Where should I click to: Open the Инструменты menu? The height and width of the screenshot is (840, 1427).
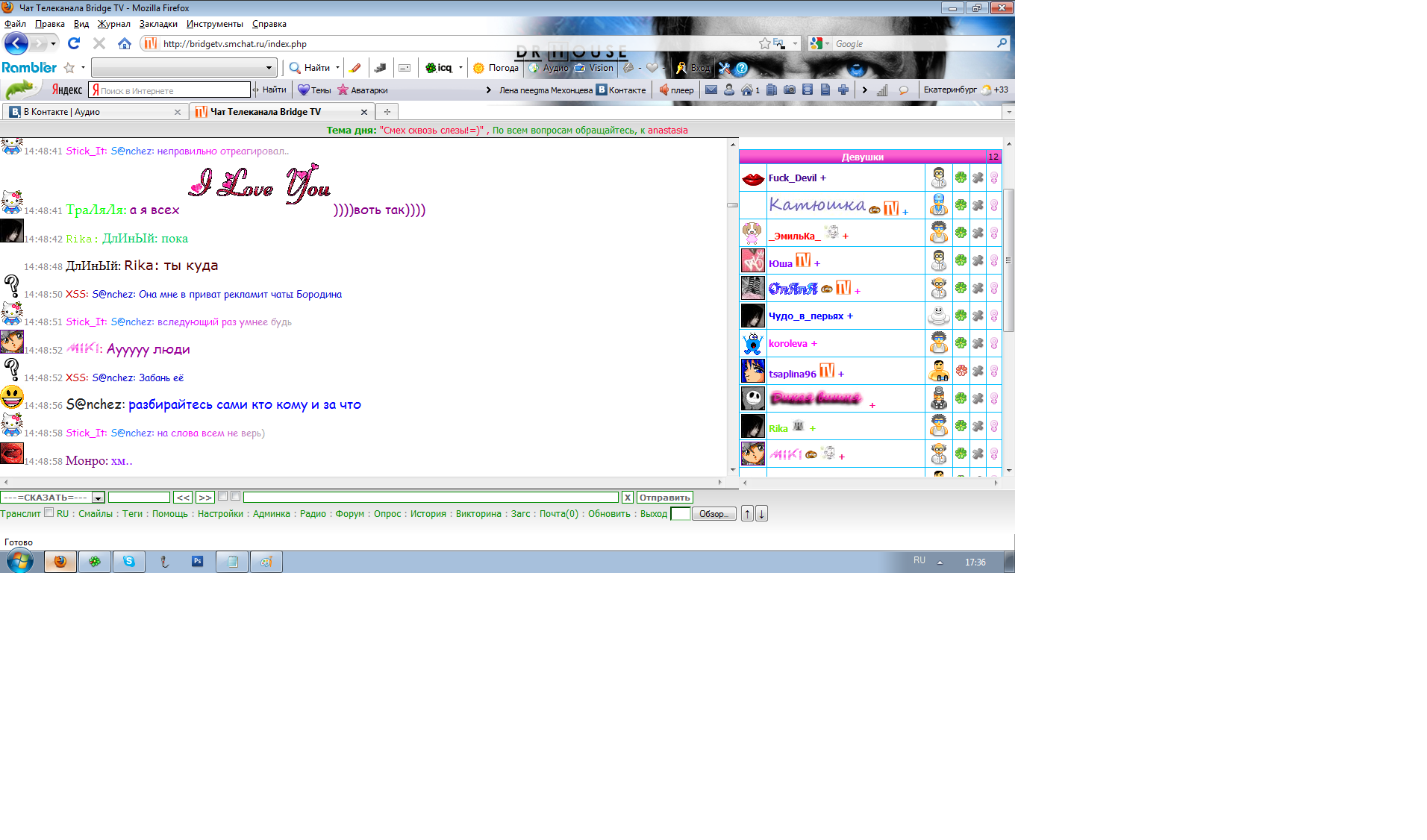[x=215, y=24]
